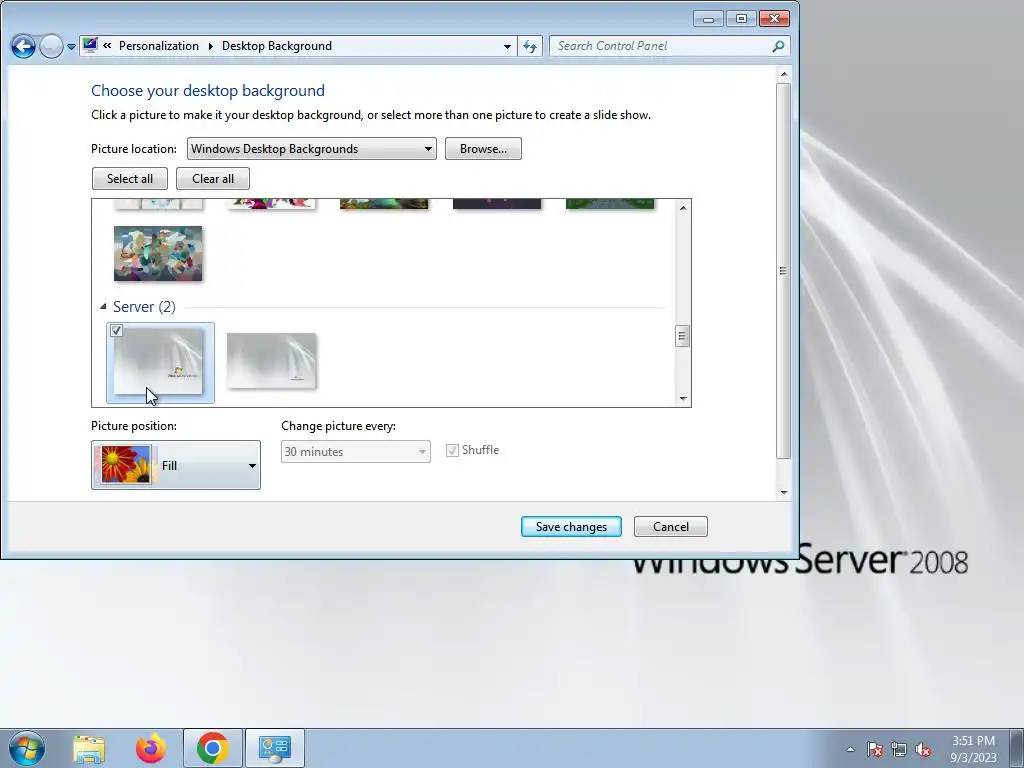Click the main window vertical scrollbar thumb
Viewport: 1024px width, 768px height.
[x=784, y=271]
